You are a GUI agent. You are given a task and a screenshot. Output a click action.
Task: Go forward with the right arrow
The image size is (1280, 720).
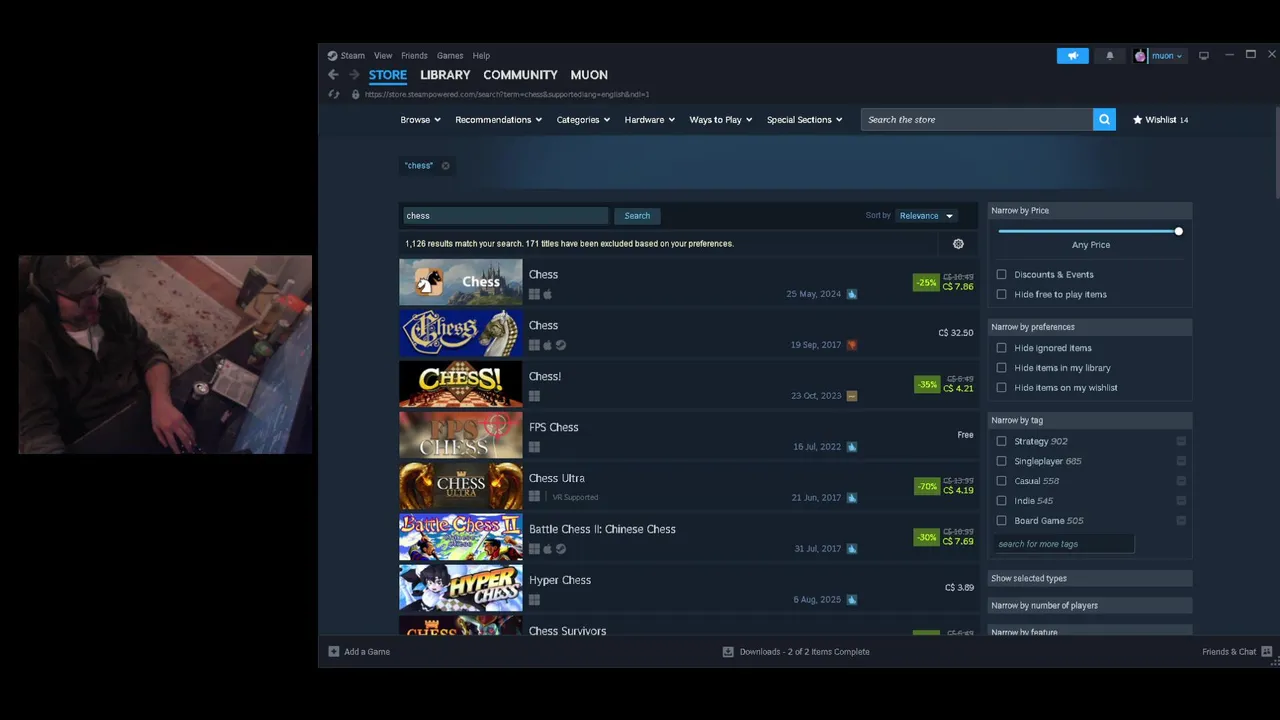(354, 75)
